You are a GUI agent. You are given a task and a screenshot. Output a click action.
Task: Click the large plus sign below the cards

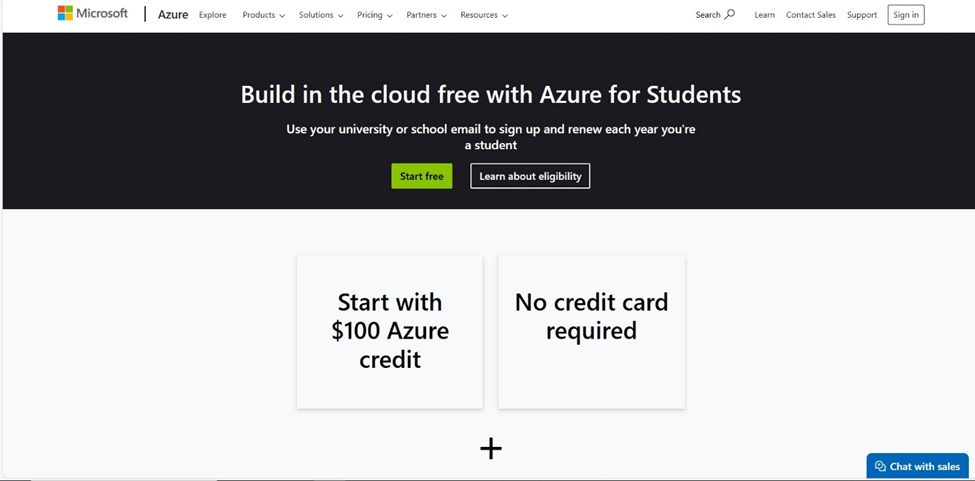tap(491, 448)
